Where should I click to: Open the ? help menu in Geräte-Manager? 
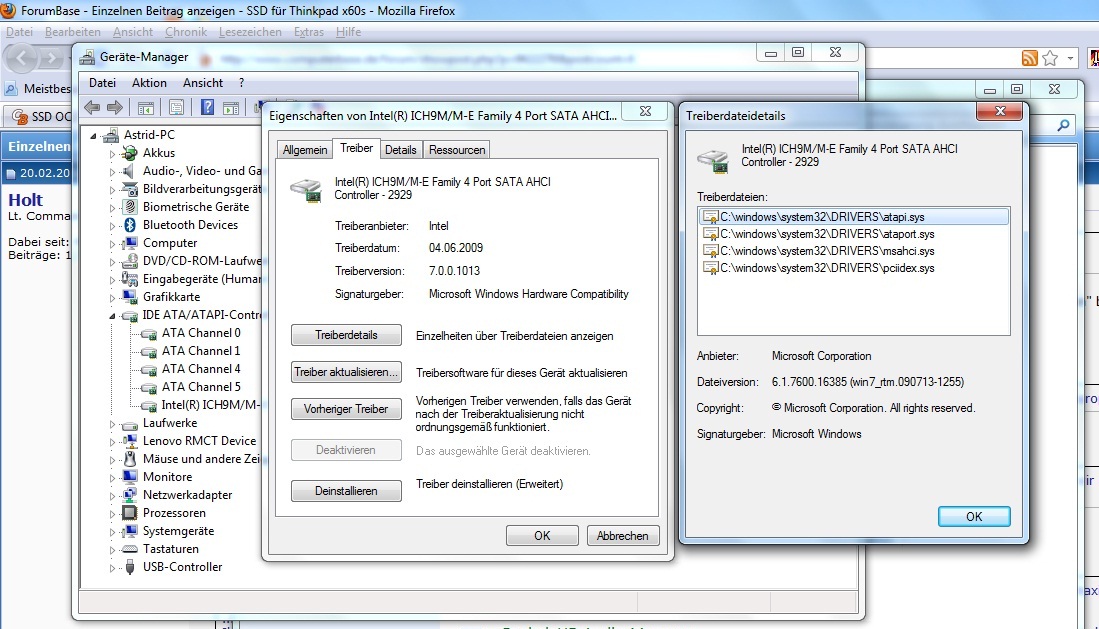[x=242, y=83]
